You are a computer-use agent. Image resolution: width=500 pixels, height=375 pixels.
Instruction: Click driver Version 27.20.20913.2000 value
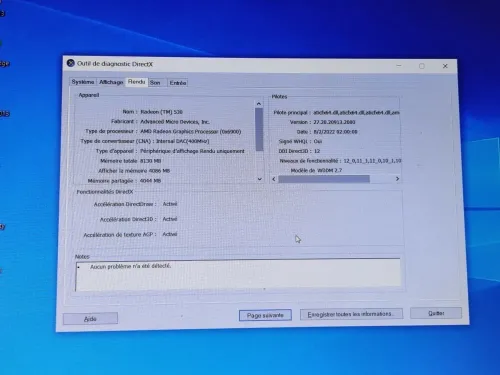(334, 122)
